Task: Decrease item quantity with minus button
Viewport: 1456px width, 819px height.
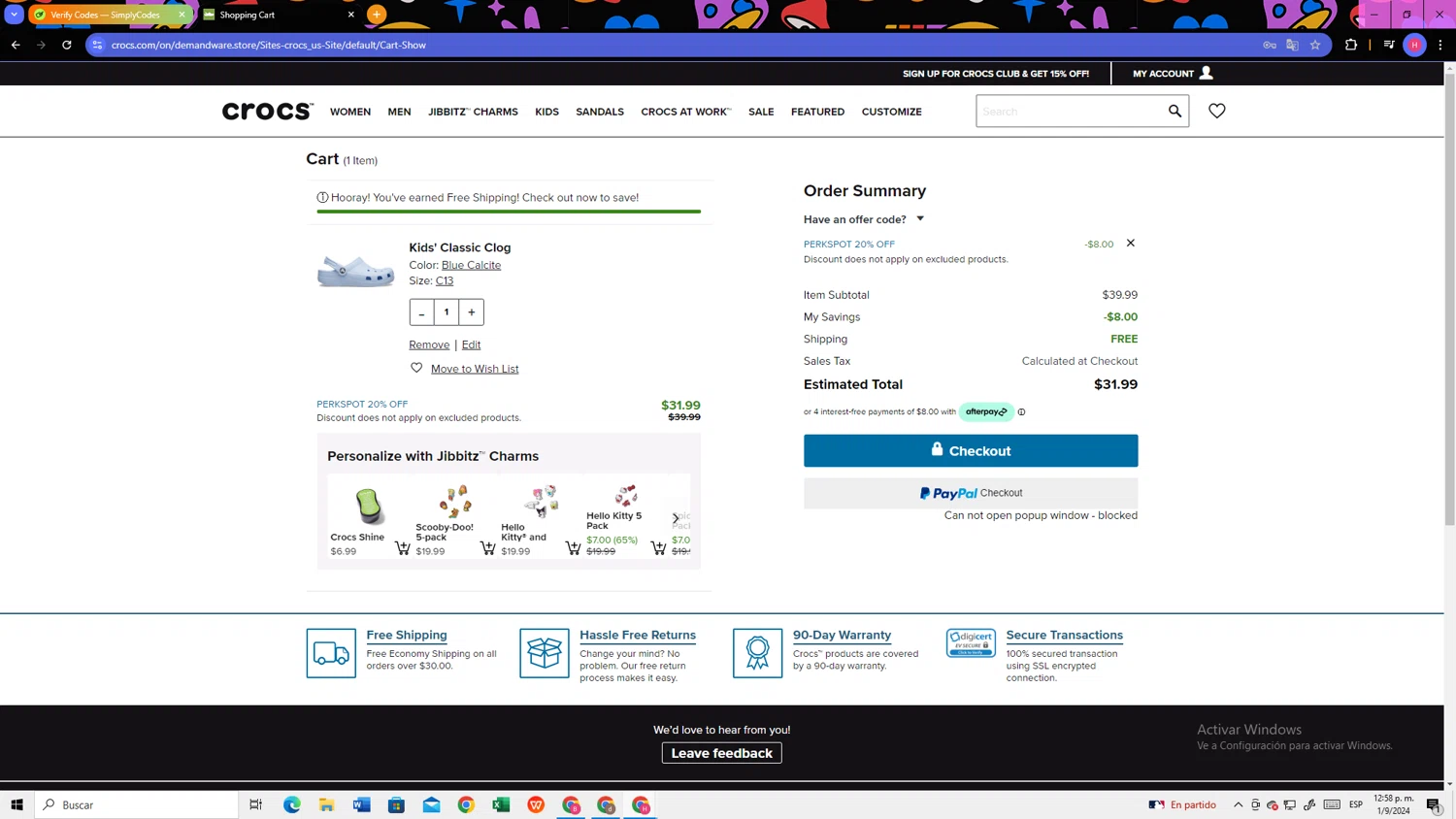Action: [x=421, y=312]
